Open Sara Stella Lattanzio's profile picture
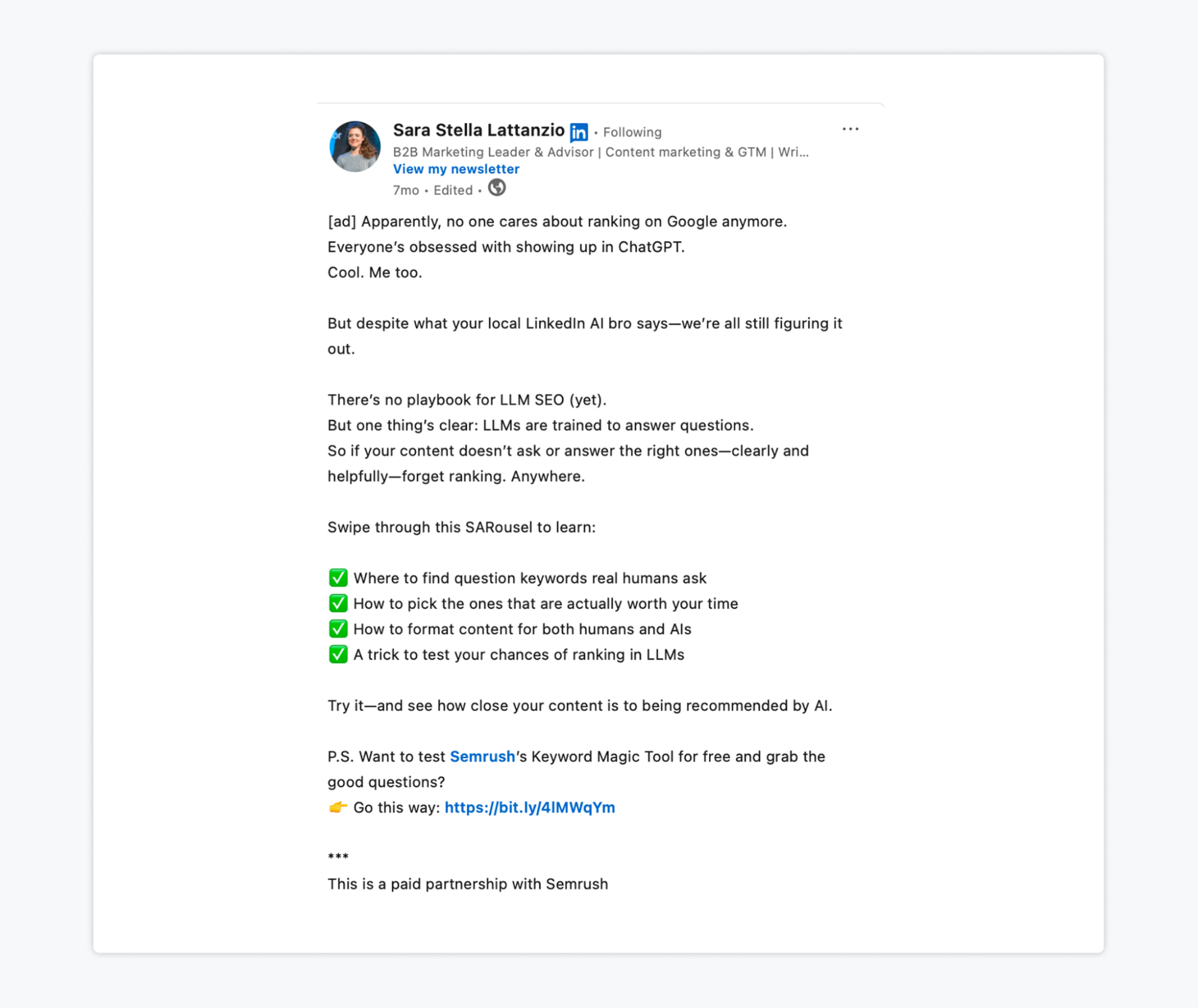The image size is (1198, 1008). [355, 147]
